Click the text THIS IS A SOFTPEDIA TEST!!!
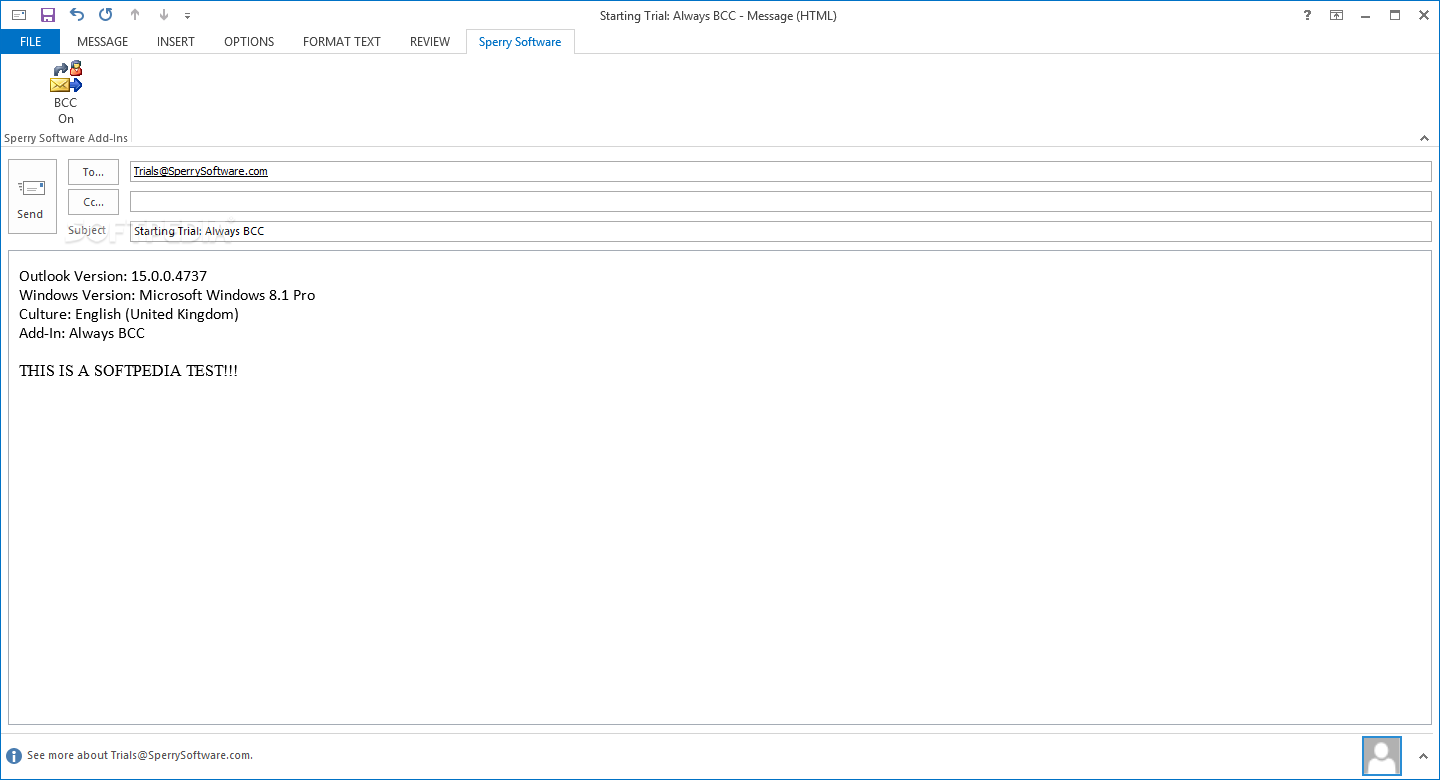1440x780 pixels. [x=129, y=371]
